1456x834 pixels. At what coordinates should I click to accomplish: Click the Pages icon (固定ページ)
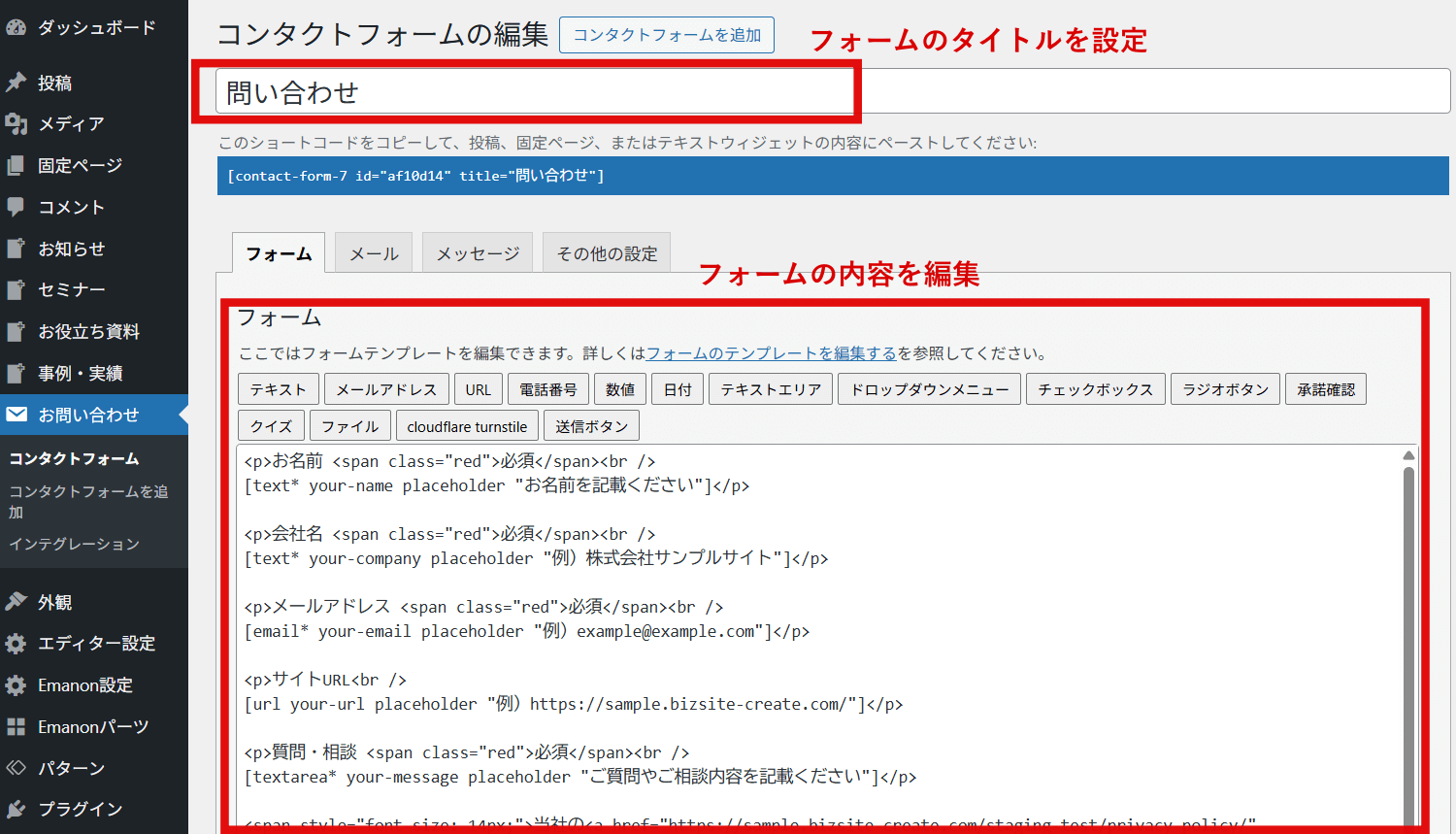pos(17,166)
